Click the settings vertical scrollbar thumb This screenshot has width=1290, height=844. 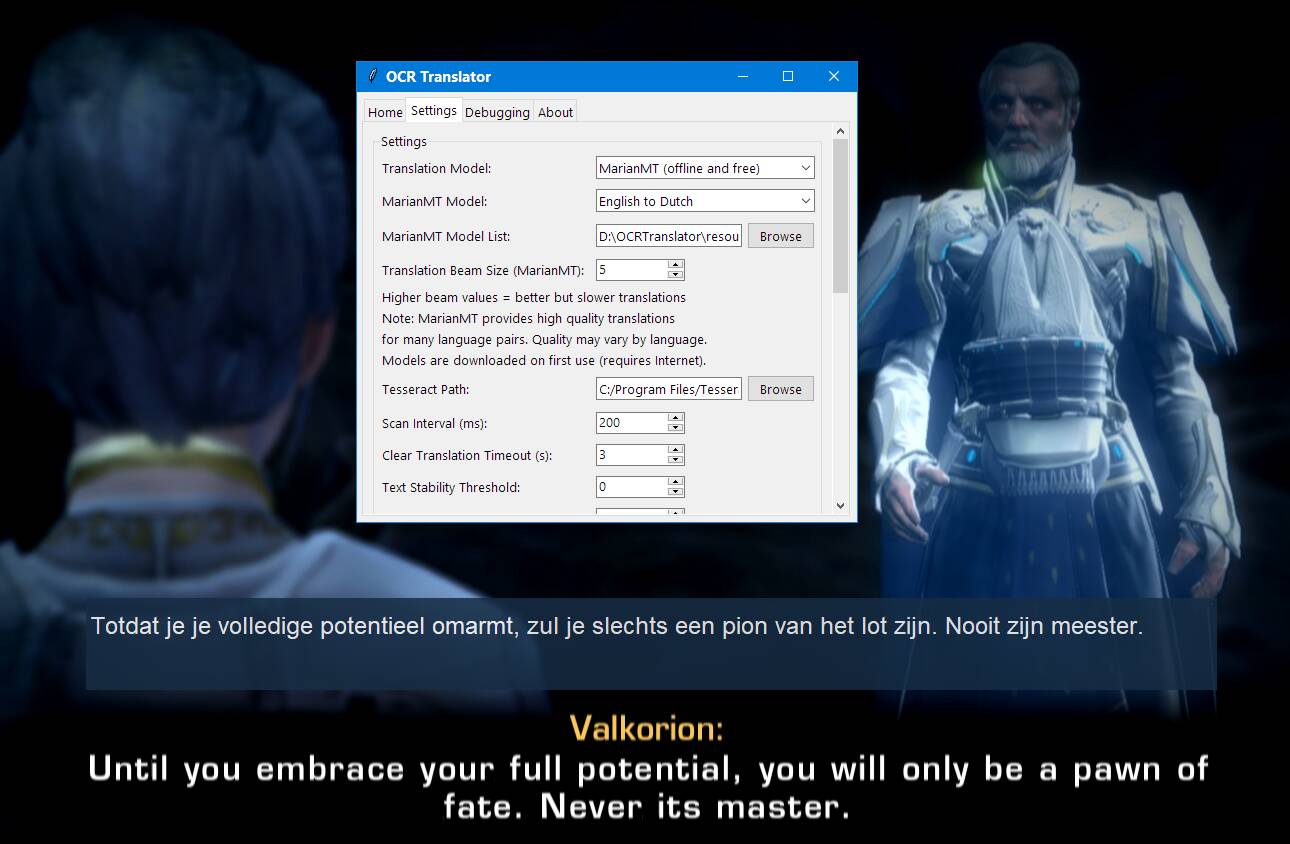click(x=840, y=216)
